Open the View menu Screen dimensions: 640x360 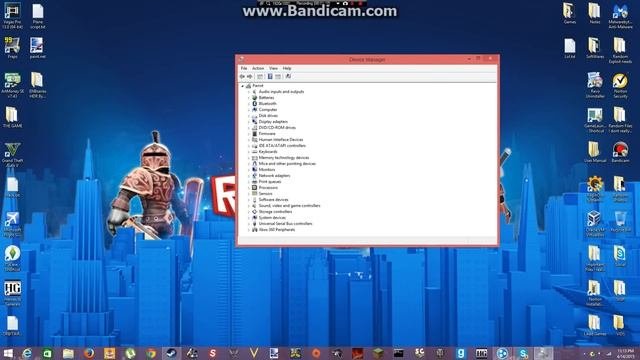[273, 68]
